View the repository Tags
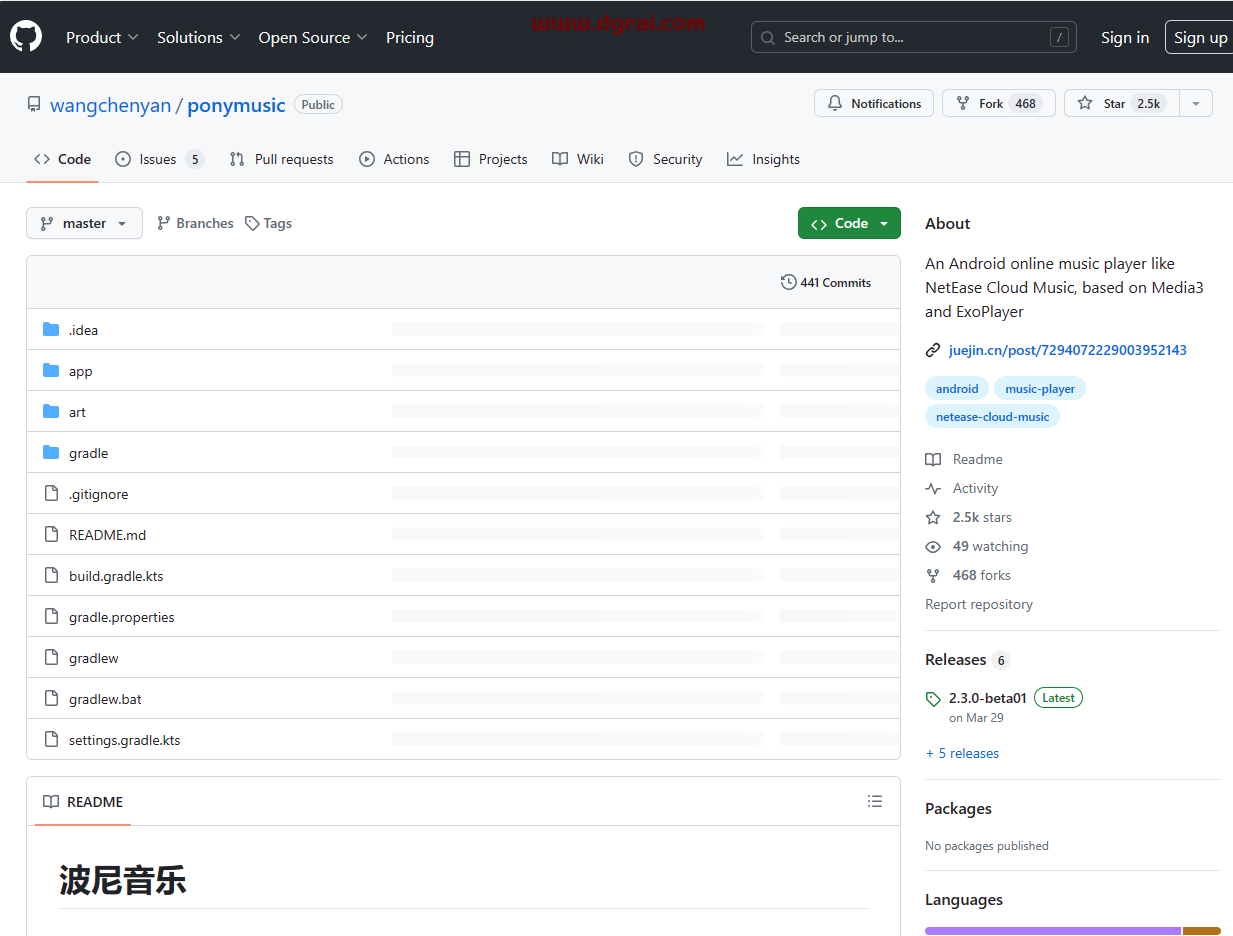1233x936 pixels. pyautogui.click(x=268, y=223)
